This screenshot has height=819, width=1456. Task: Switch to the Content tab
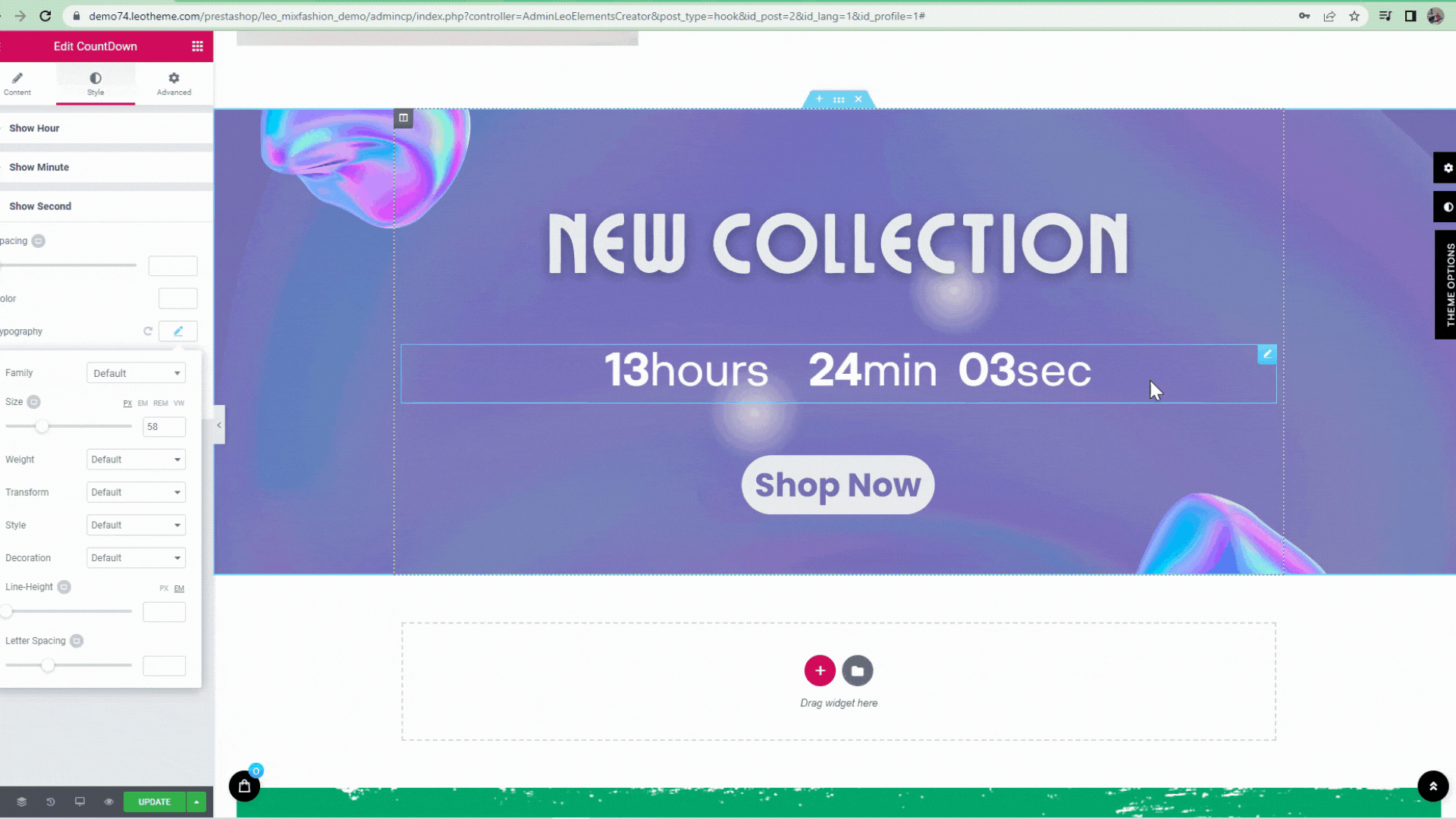pos(17,83)
